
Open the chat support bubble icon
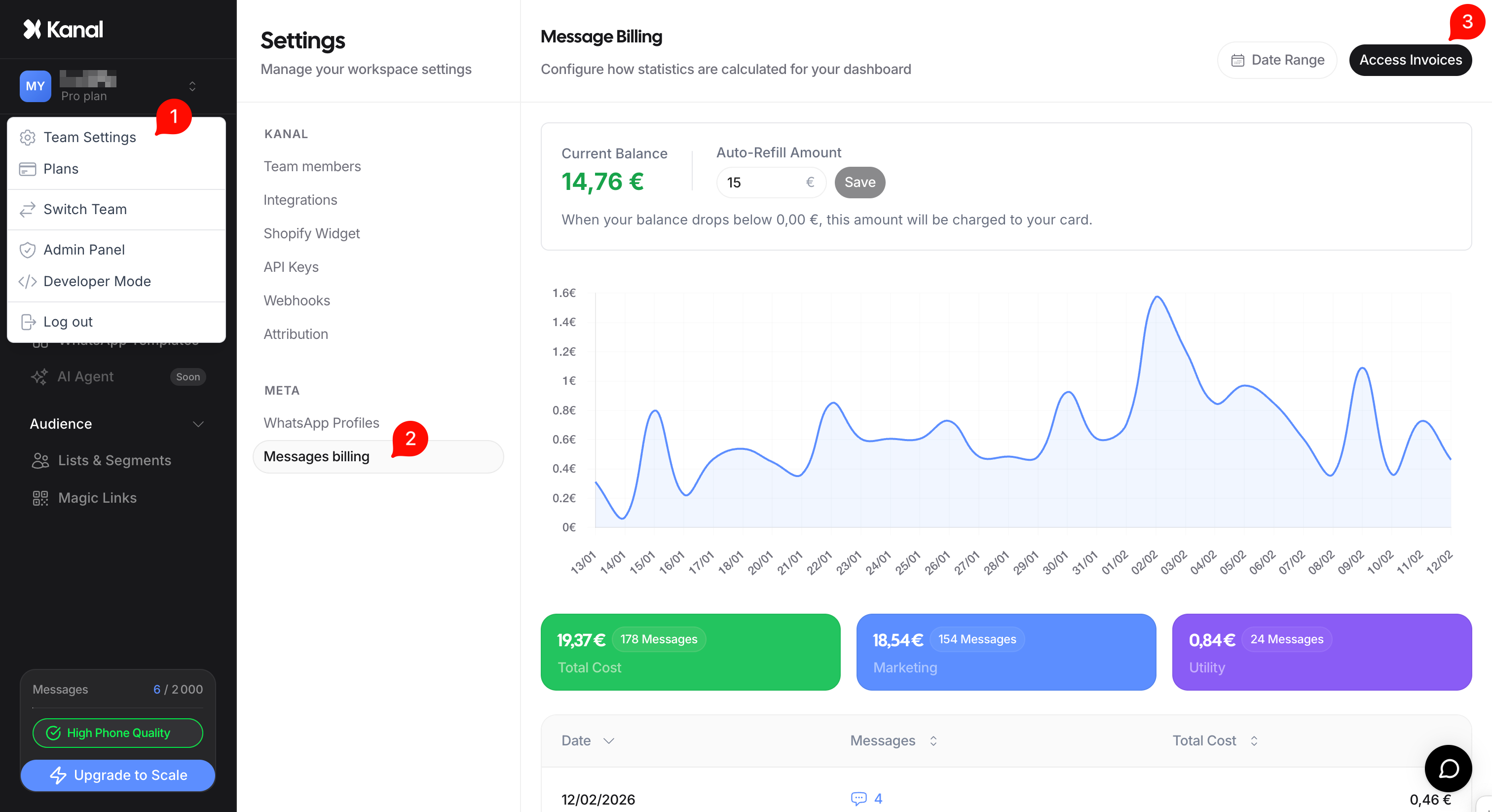1448,769
